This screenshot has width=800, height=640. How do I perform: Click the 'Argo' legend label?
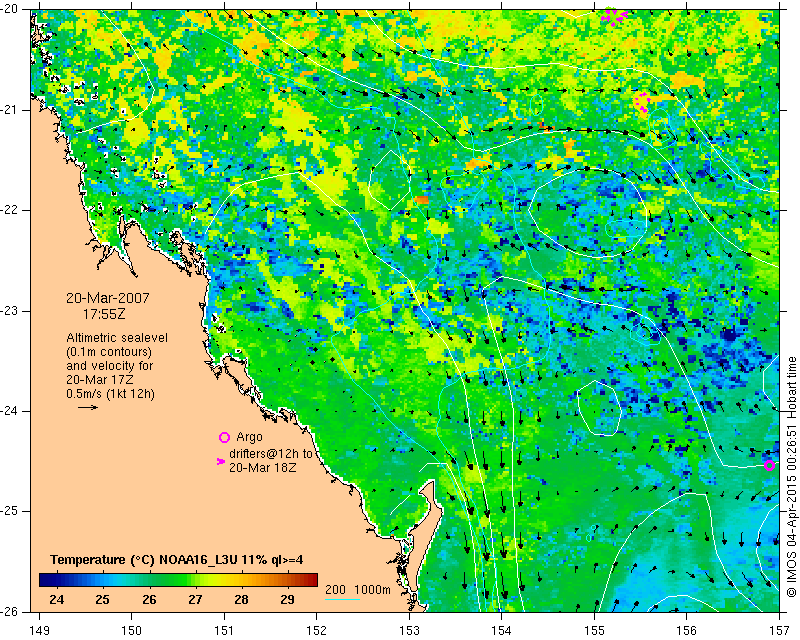249,437
